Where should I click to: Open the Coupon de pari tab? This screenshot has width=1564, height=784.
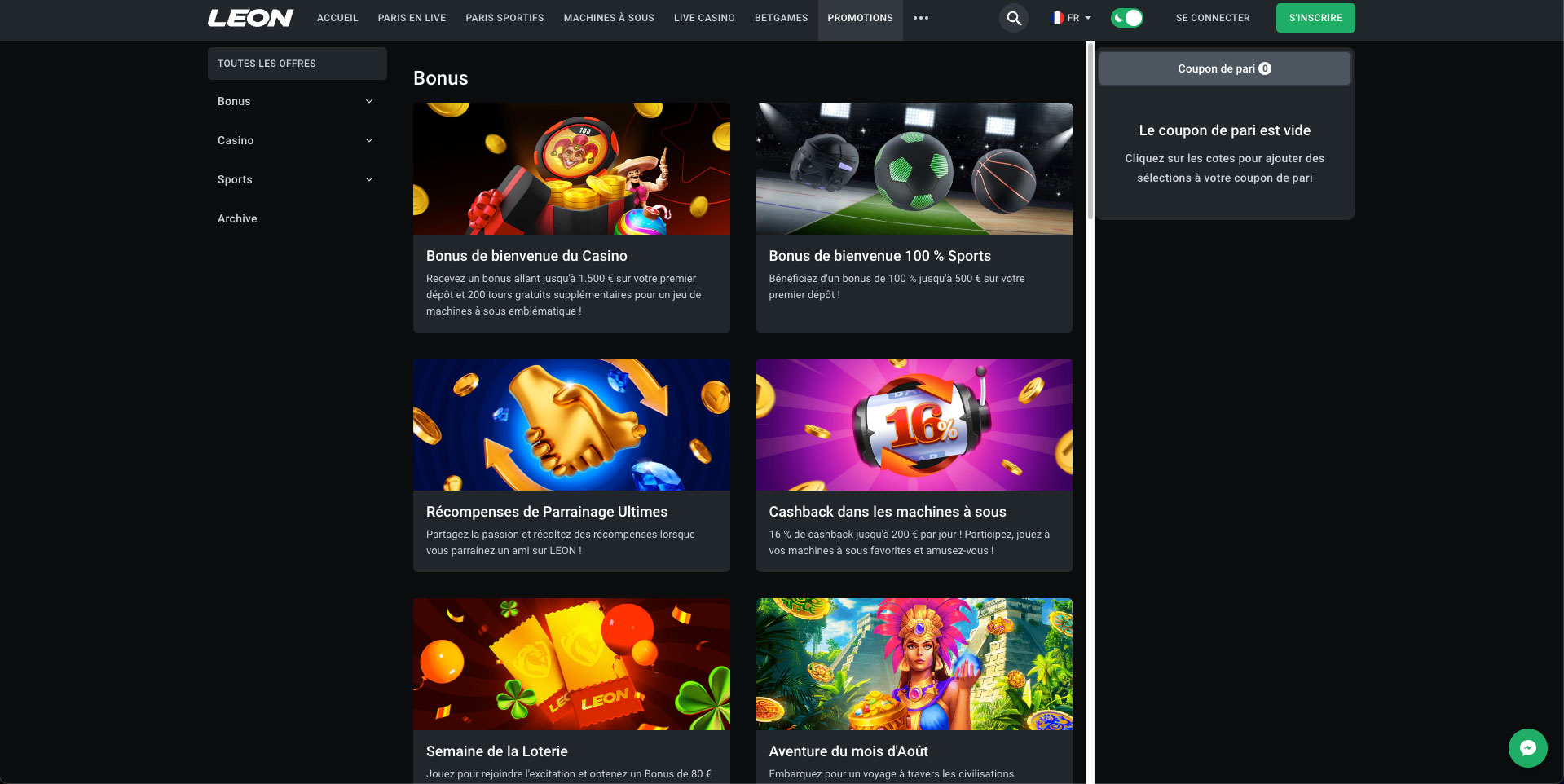point(1224,68)
